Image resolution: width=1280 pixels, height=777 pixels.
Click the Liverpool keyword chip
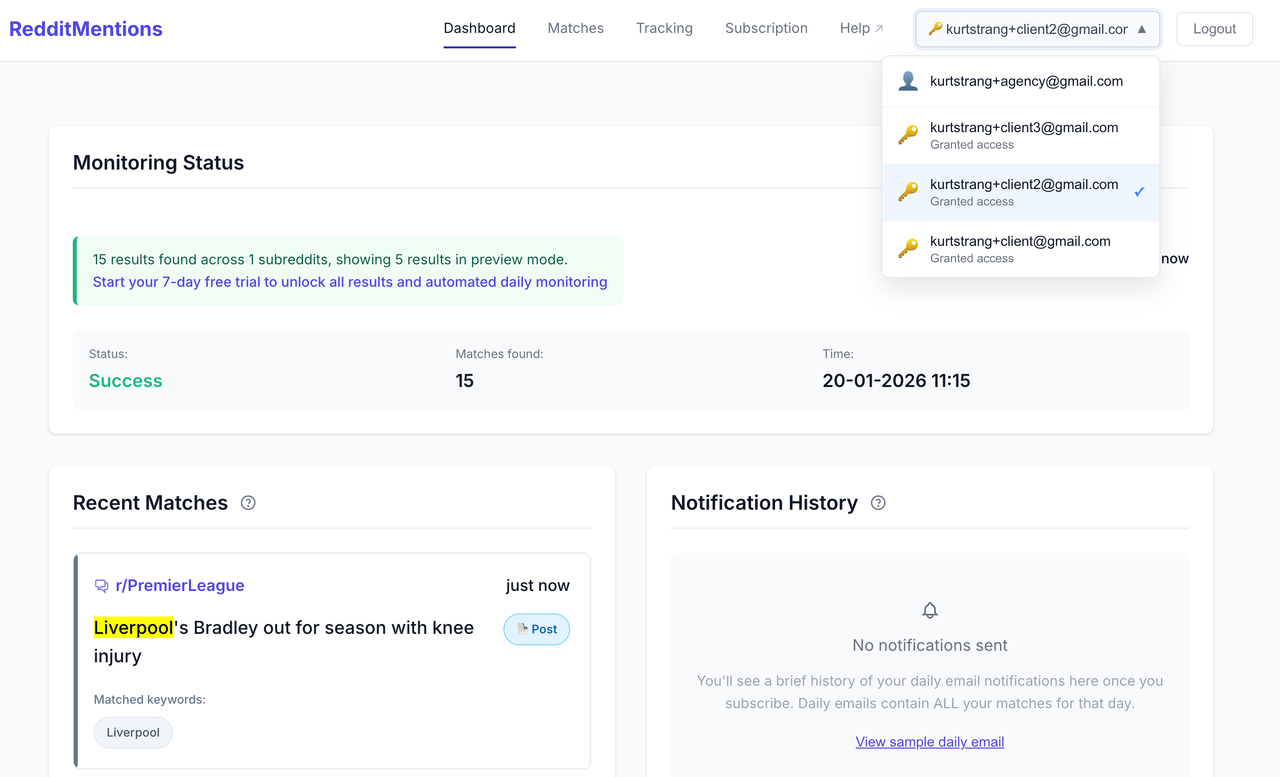[x=133, y=732]
